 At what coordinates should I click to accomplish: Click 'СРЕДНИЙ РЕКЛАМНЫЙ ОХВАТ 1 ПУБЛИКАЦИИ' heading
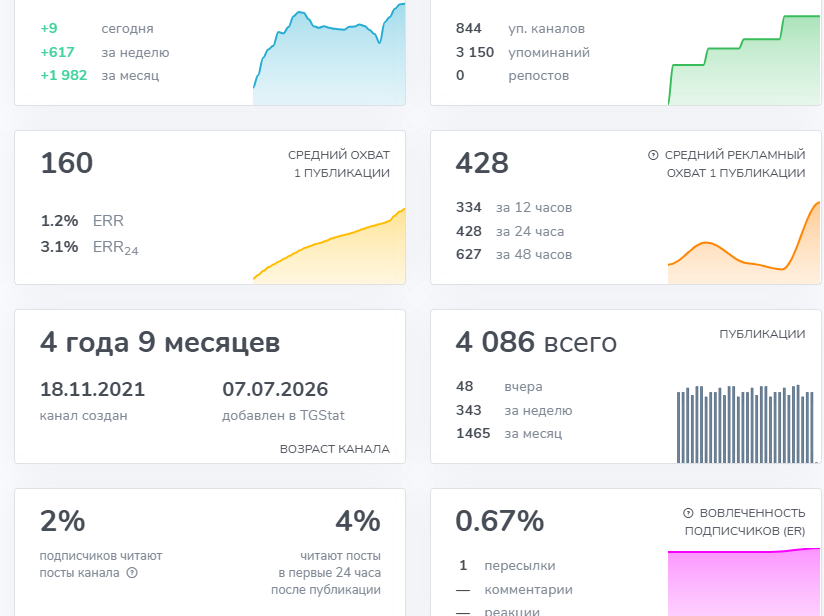click(735, 164)
